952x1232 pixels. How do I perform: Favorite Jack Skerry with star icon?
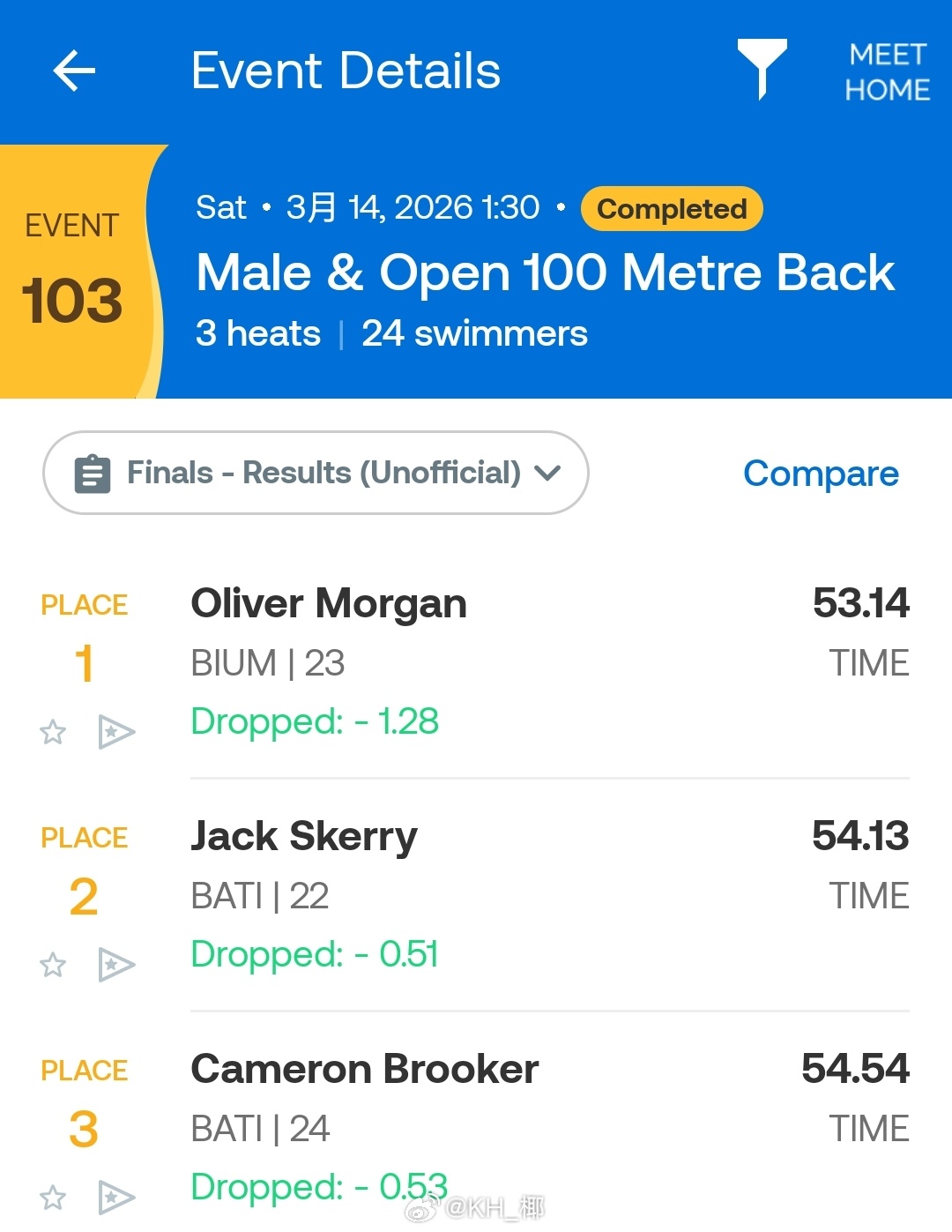[x=53, y=965]
